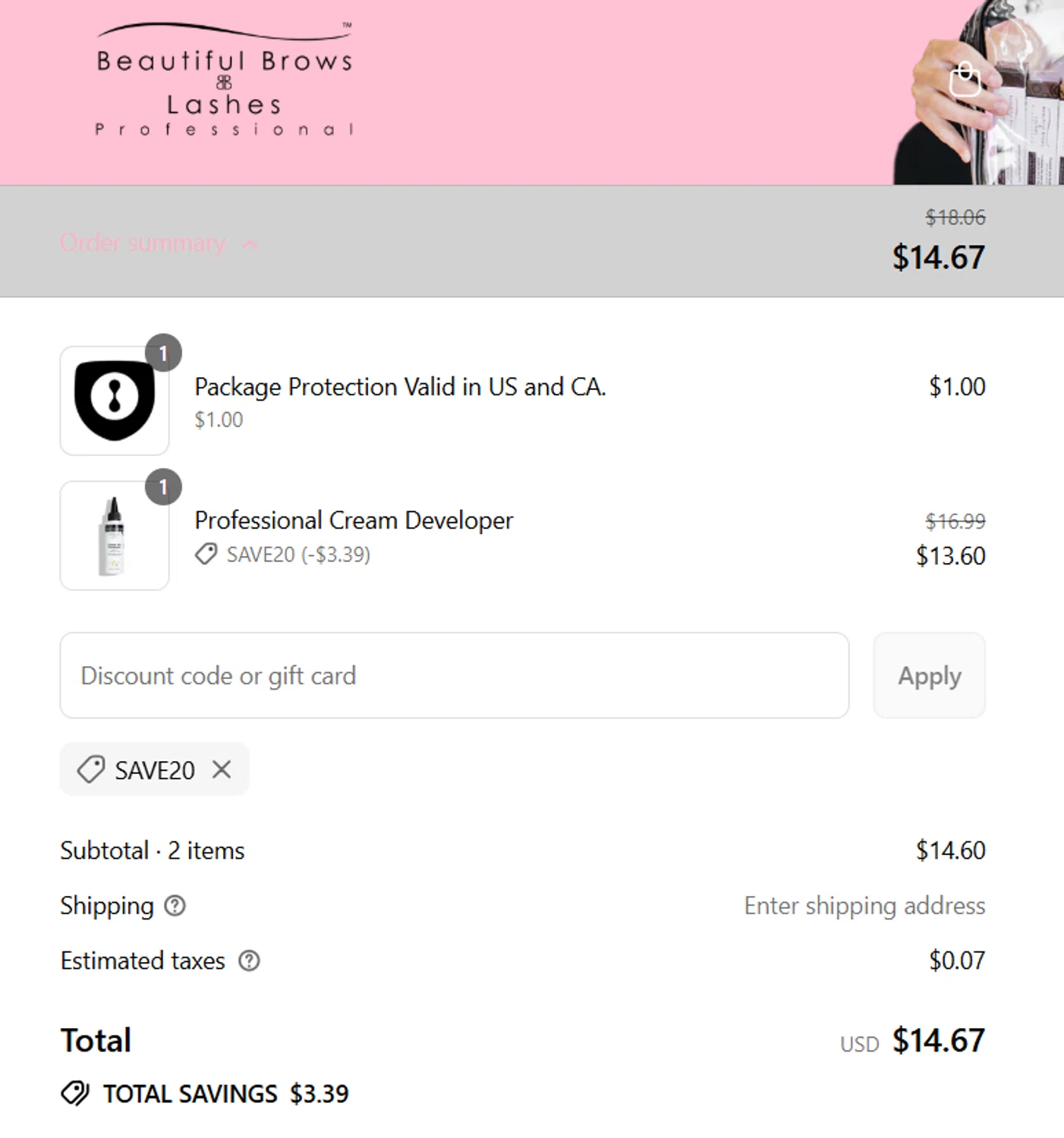This screenshot has height=1138, width=1064.
Task: Click quantity badge on Package Protection item
Action: tap(163, 353)
